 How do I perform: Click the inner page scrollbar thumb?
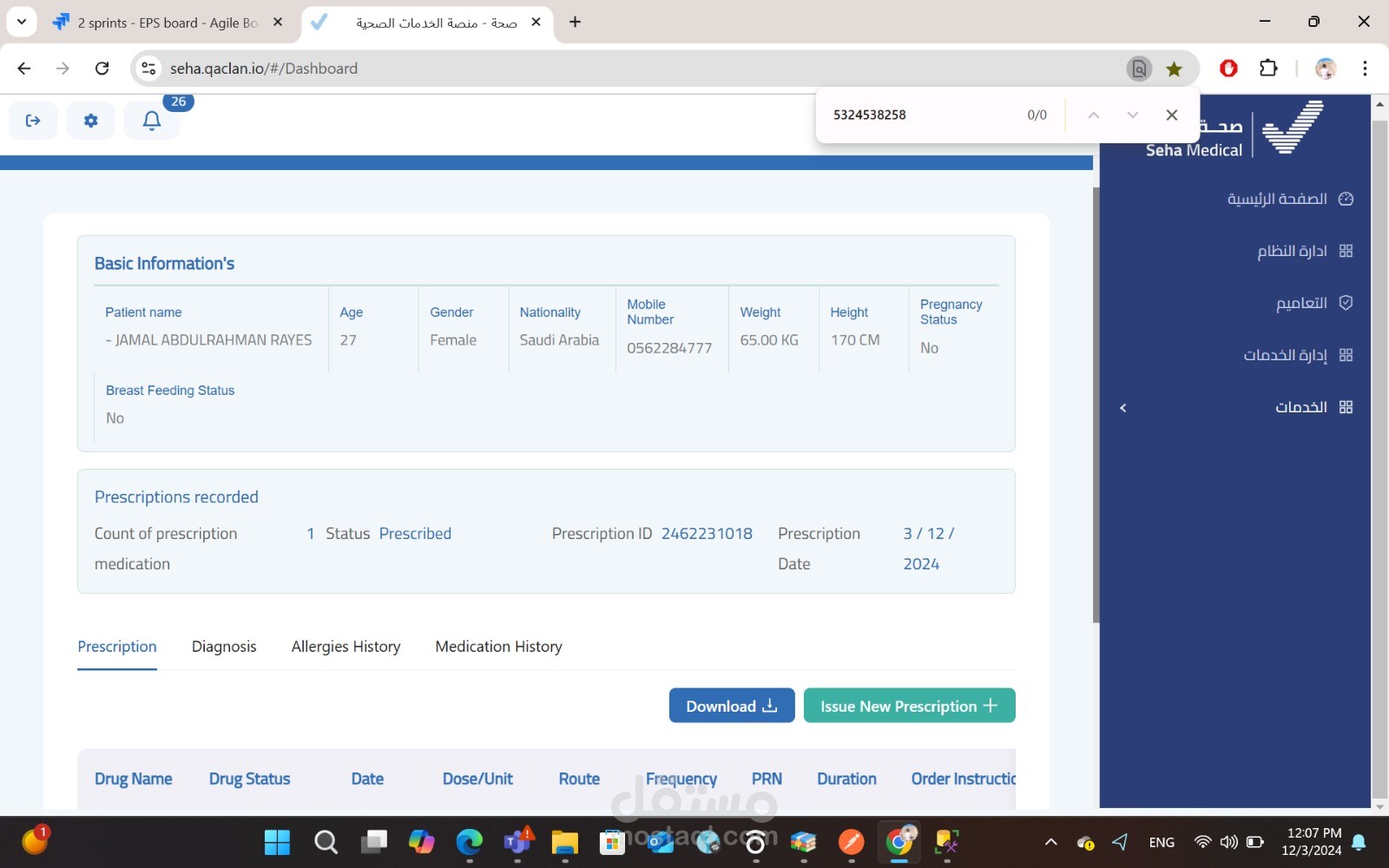1096,404
